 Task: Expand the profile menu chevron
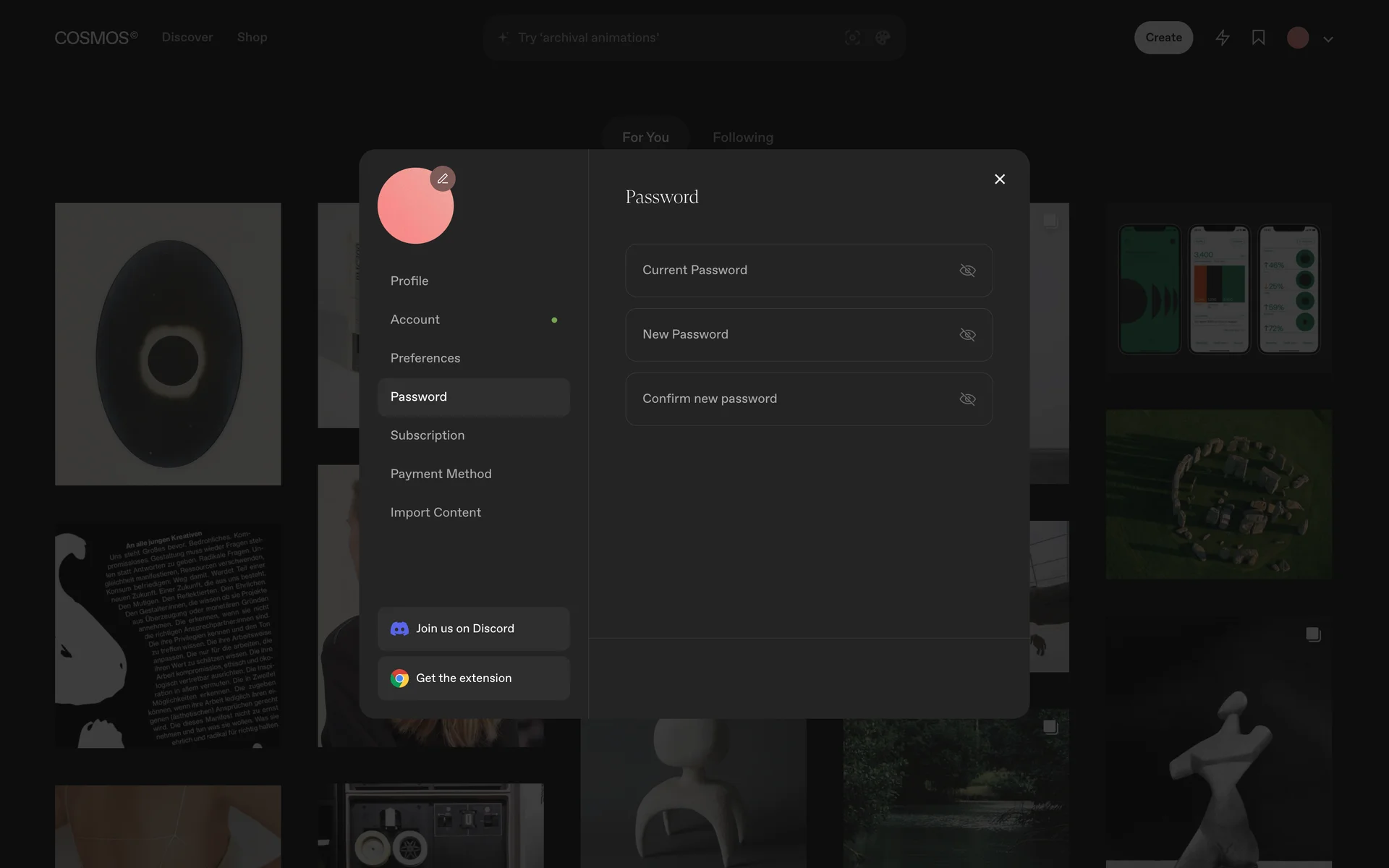click(1328, 39)
